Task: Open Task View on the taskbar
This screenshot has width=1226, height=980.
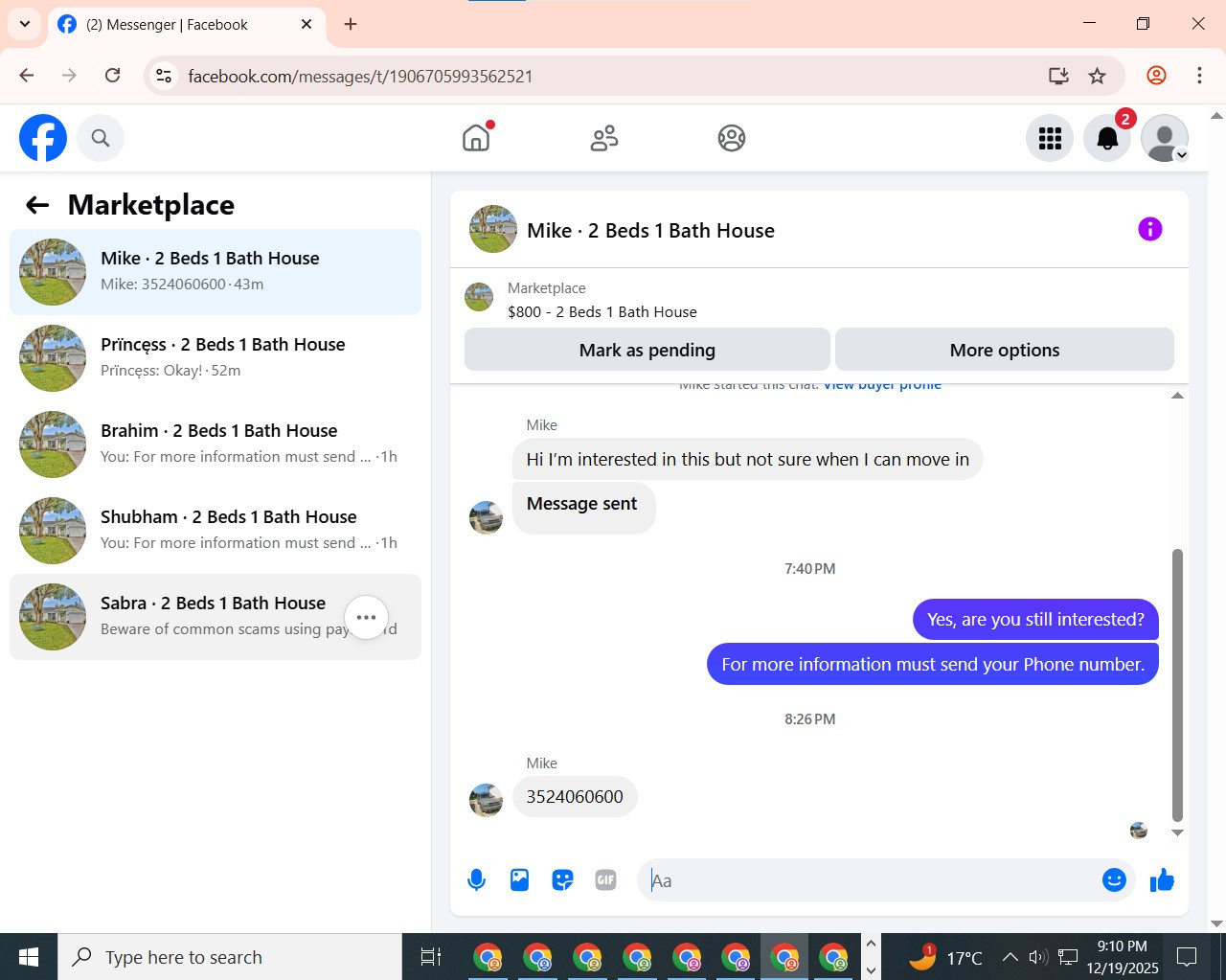Action: (431, 957)
